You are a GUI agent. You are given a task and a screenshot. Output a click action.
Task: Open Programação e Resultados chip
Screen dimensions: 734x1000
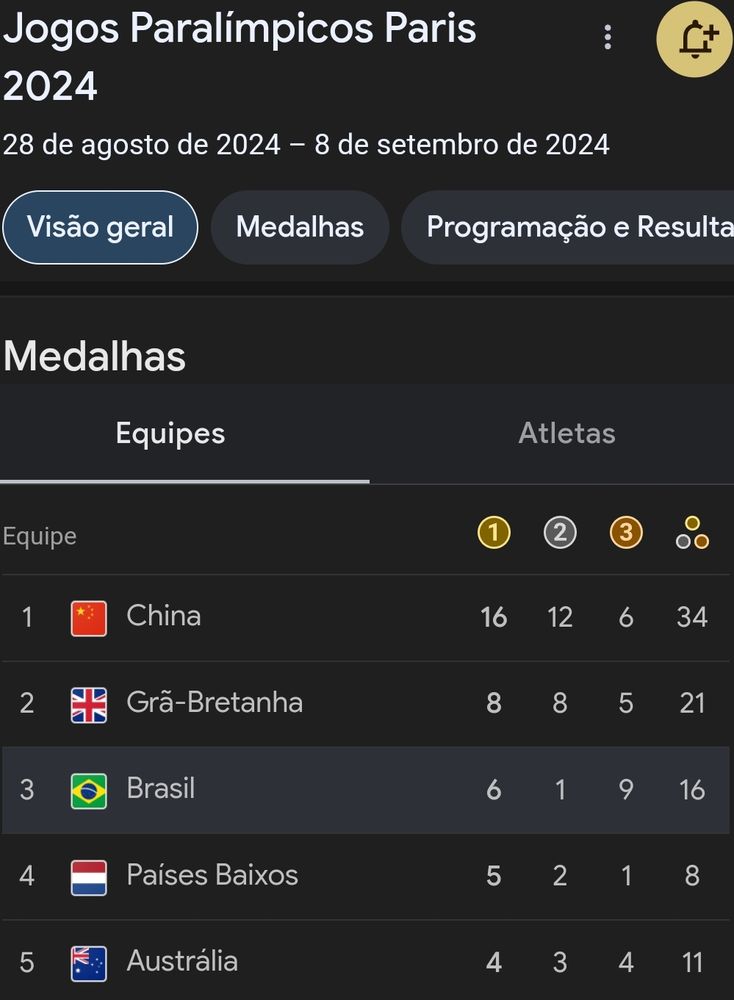[570, 227]
